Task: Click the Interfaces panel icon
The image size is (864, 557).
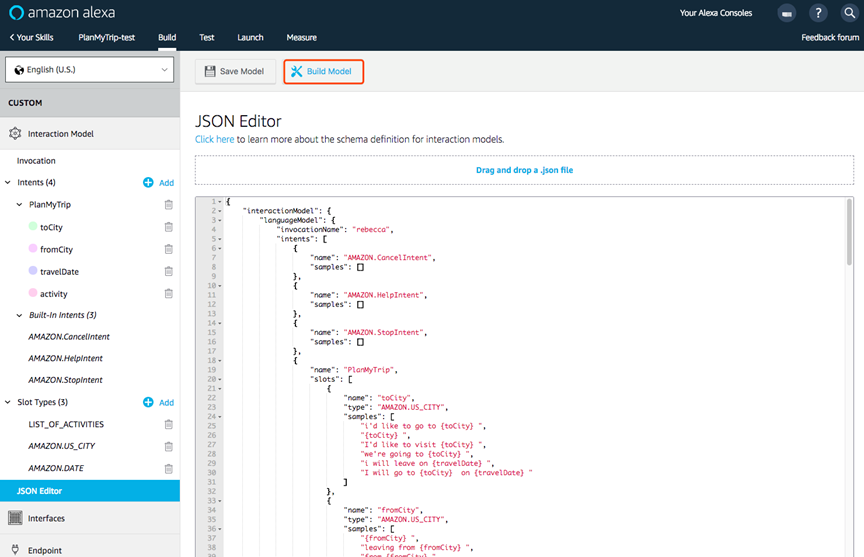Action: [15, 518]
